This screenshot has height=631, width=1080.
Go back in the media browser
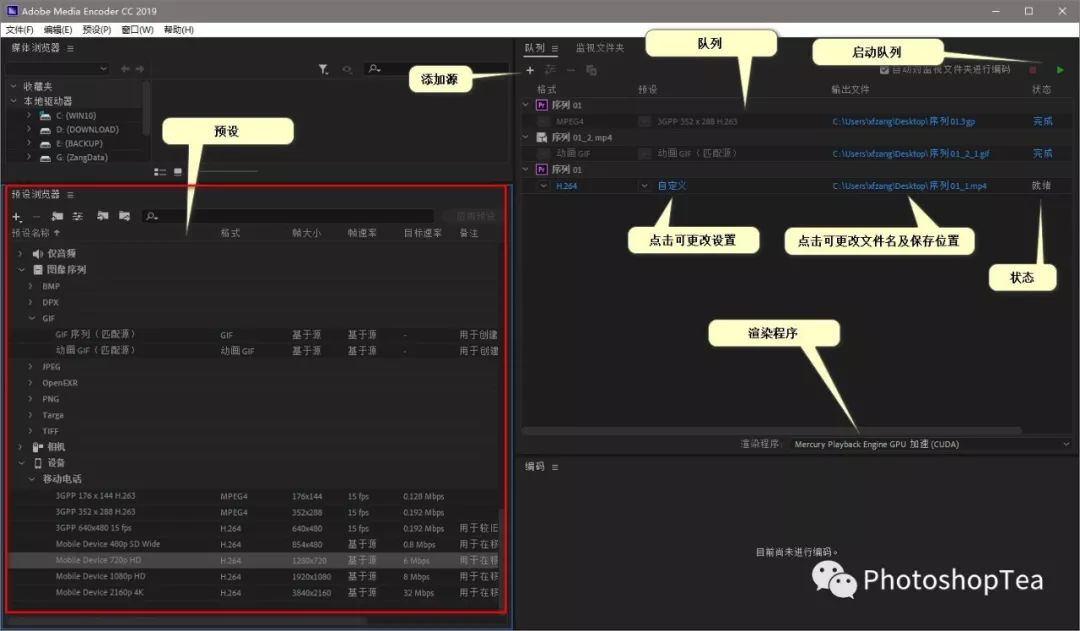pos(125,69)
